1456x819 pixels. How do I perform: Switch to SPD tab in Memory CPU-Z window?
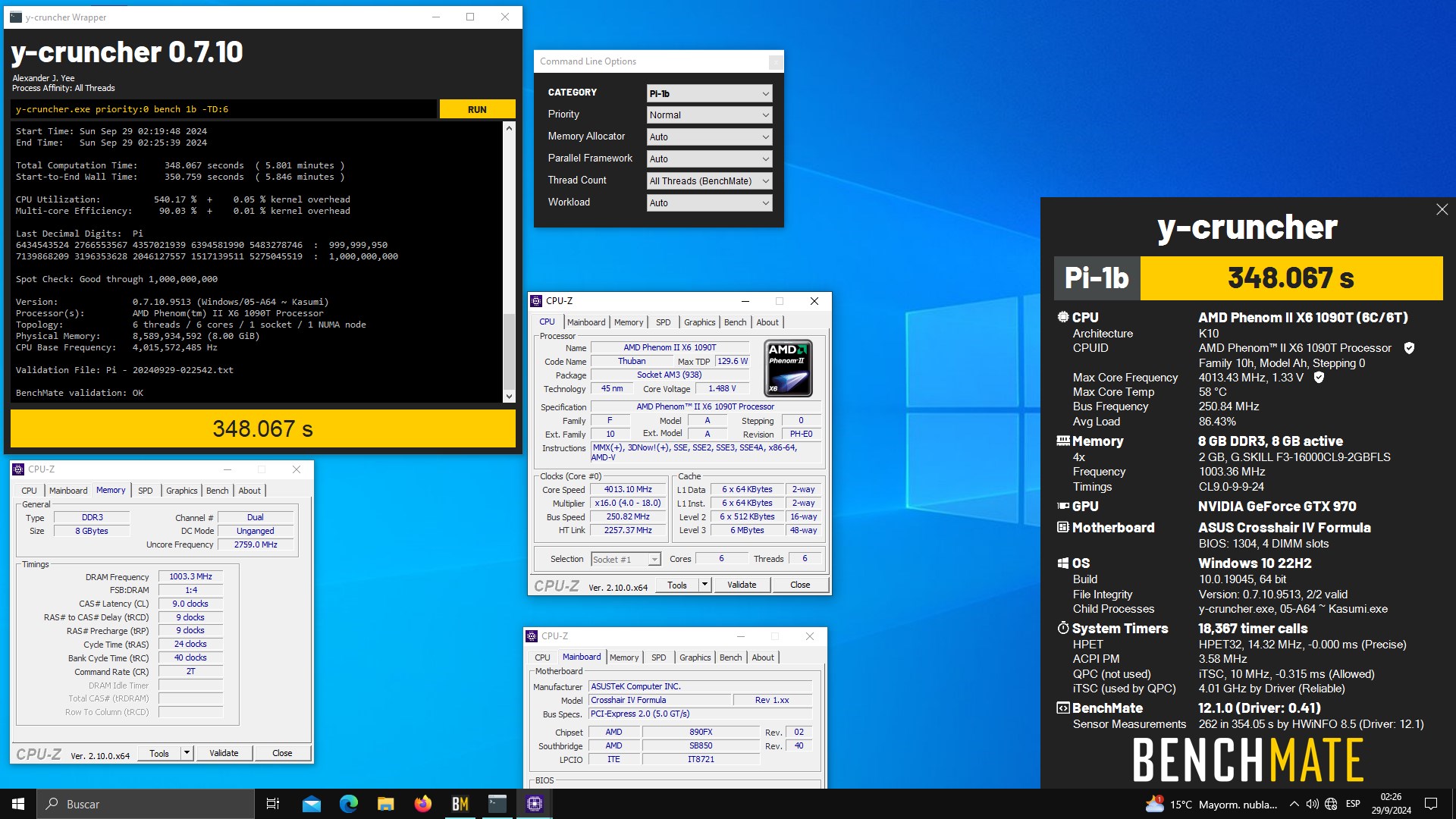click(x=146, y=491)
